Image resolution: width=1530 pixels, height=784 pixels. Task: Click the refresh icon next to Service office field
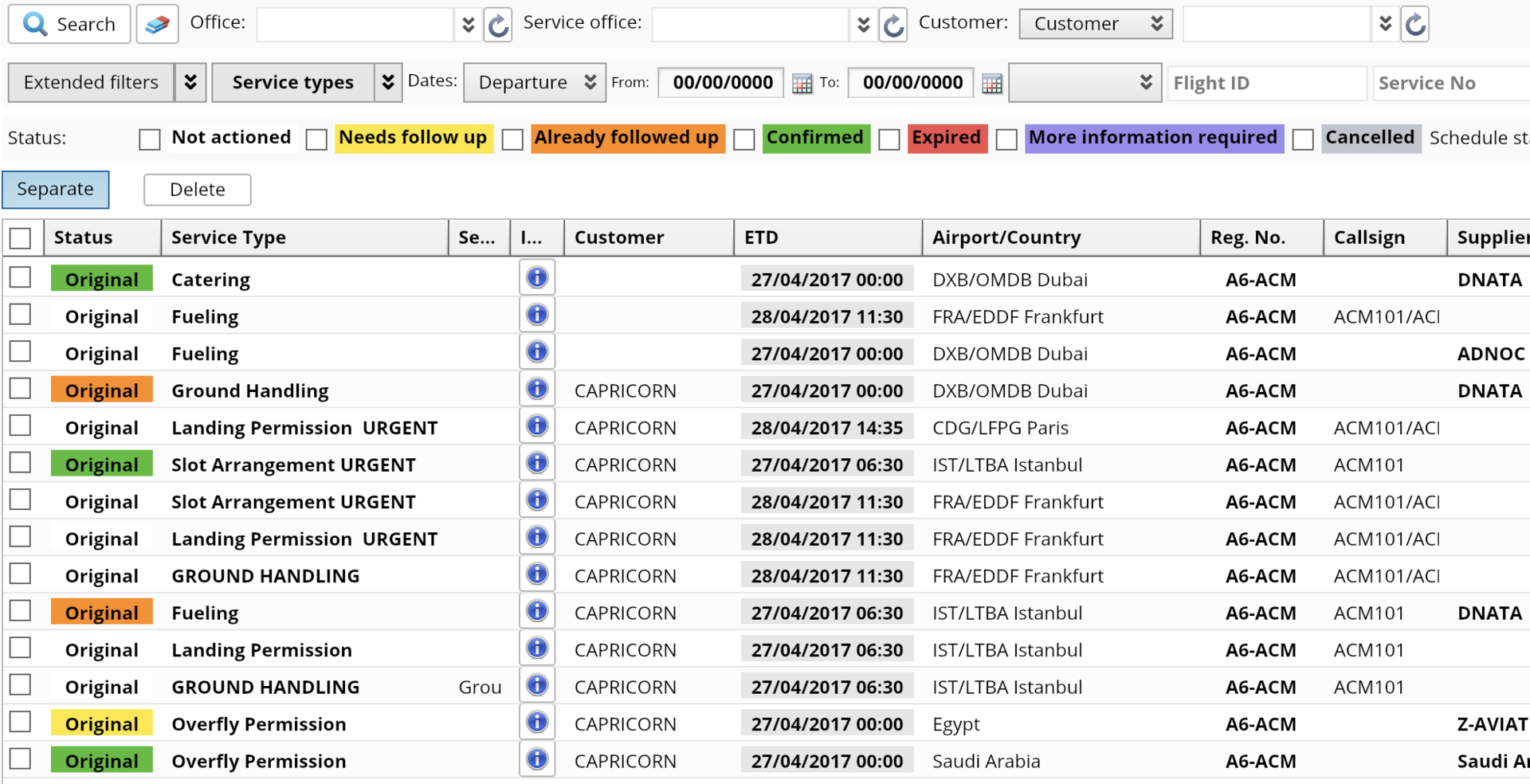click(893, 25)
